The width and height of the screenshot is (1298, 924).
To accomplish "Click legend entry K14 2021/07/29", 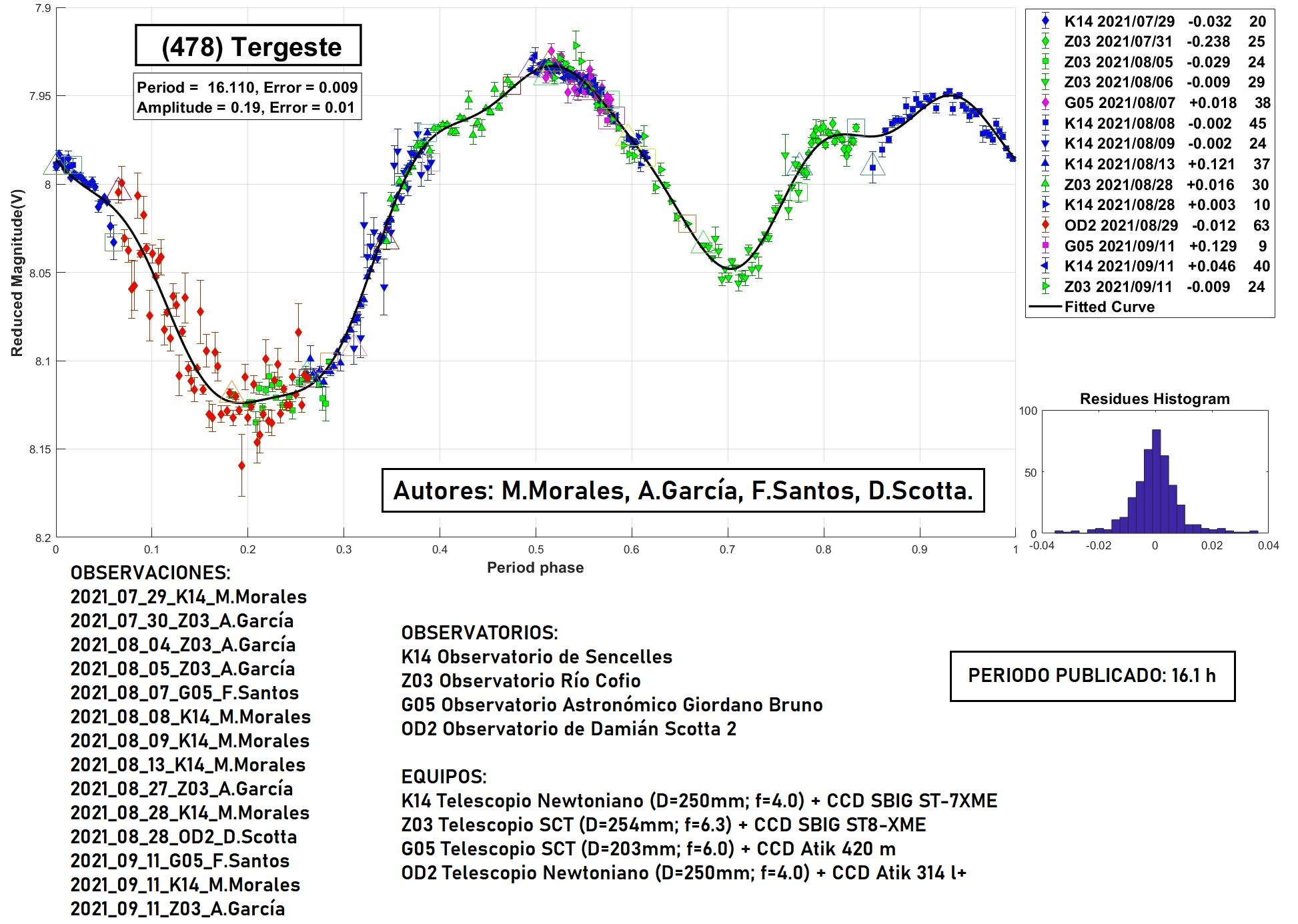I will [1151, 21].
